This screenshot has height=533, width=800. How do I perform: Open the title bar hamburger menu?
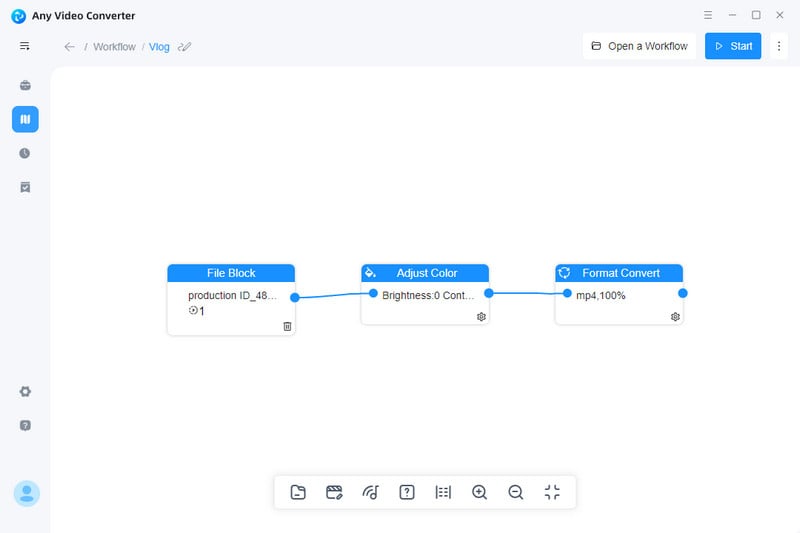point(708,15)
